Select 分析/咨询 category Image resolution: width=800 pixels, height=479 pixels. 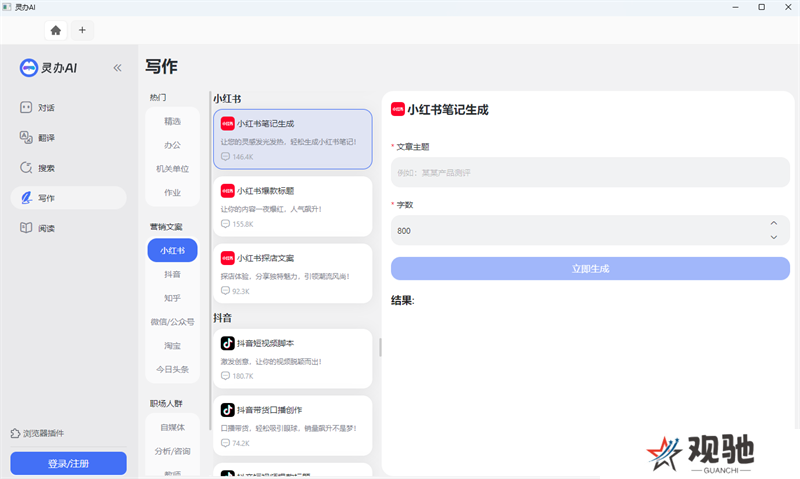click(172, 451)
